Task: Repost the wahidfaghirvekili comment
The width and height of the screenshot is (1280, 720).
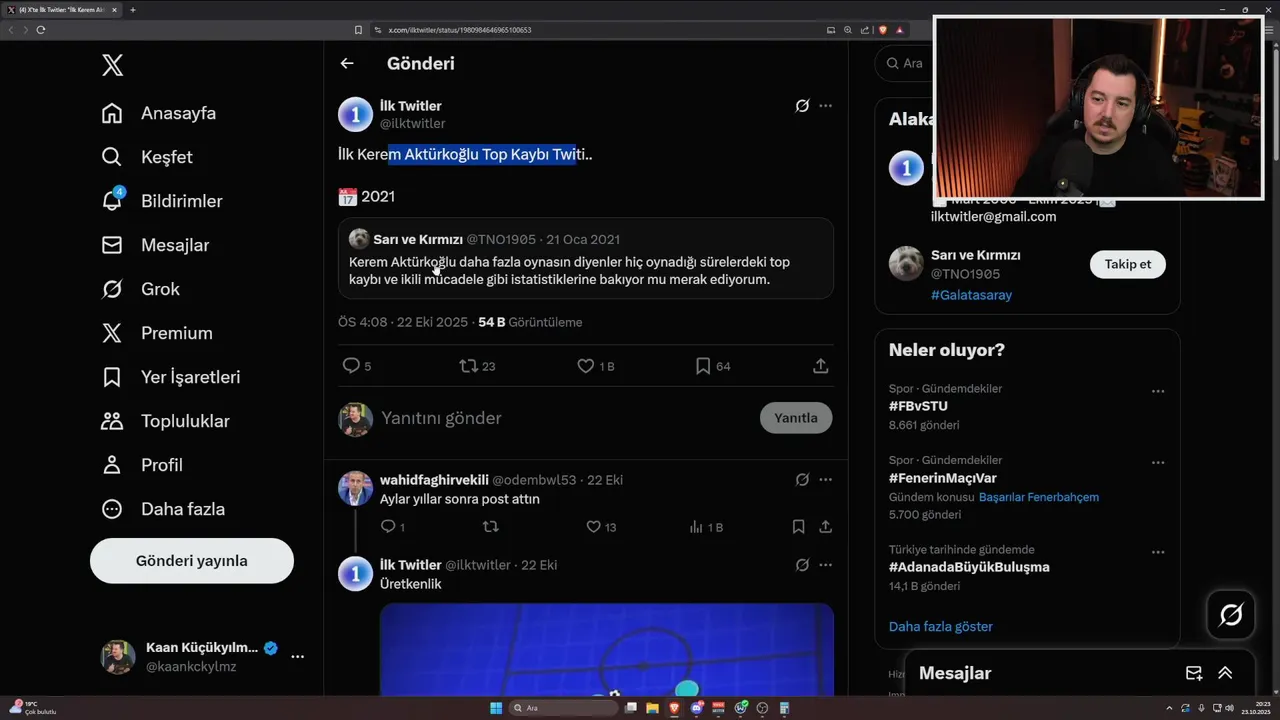Action: point(490,527)
